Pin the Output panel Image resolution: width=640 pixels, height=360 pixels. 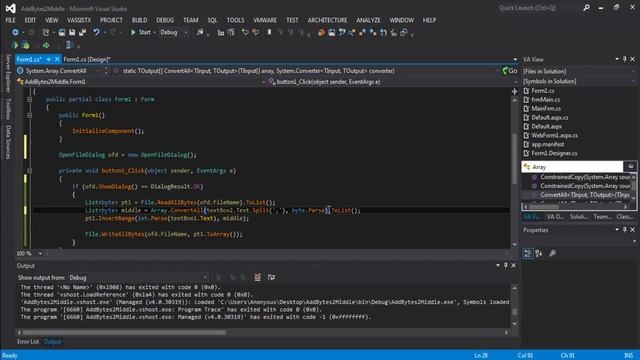tap(505, 265)
